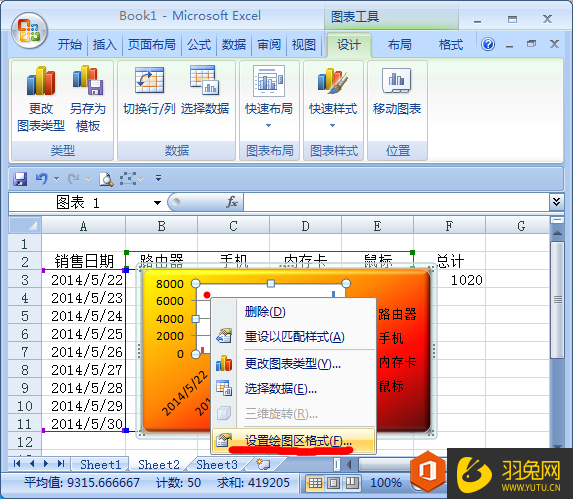Choose 设置绘图区格式(F)... in context menu

[x=293, y=441]
